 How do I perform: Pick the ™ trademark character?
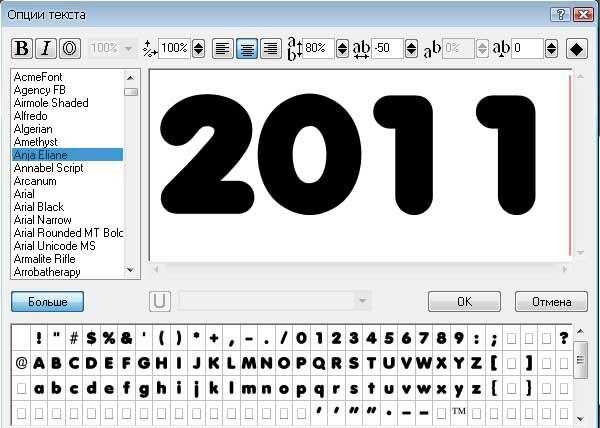[459, 412]
